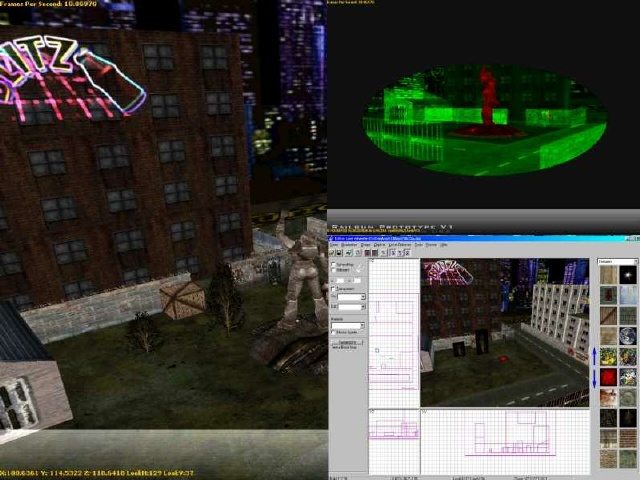
Task: Open the Objects menu in the editor
Action: 379,245
